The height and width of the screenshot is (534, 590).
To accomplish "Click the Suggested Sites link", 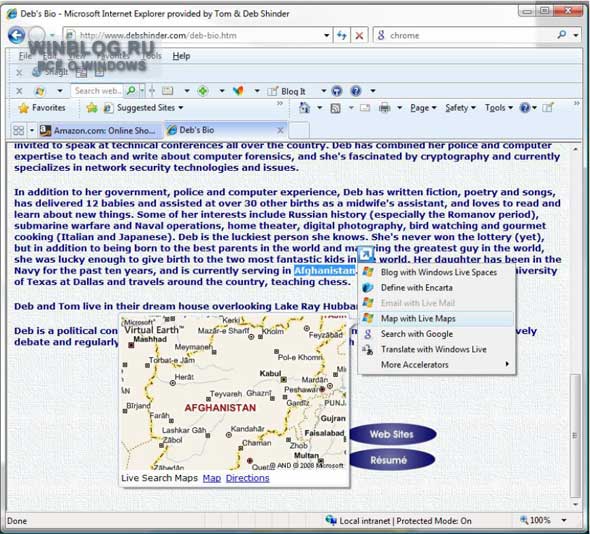I will tap(146, 108).
